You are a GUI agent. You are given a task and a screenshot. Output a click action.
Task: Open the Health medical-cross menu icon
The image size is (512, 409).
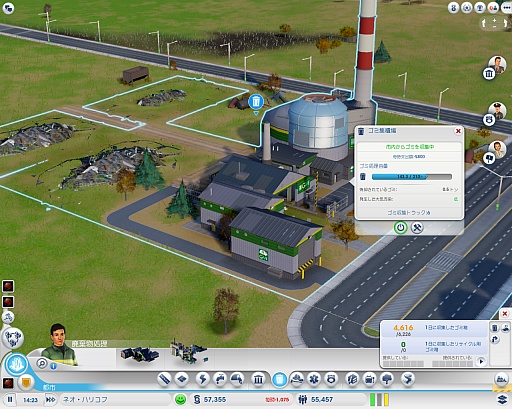coord(314,379)
